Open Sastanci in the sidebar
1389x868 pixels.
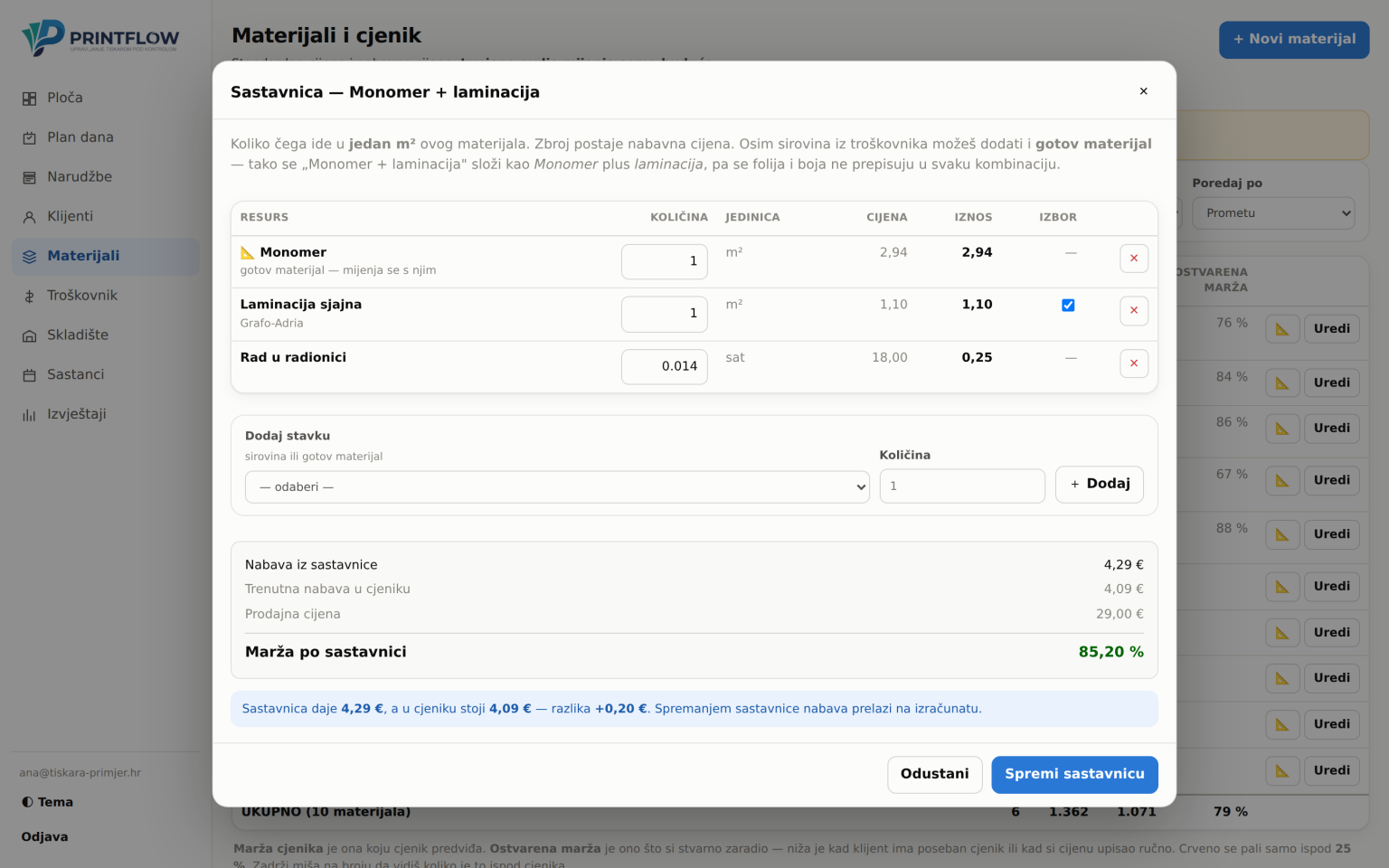[105, 375]
